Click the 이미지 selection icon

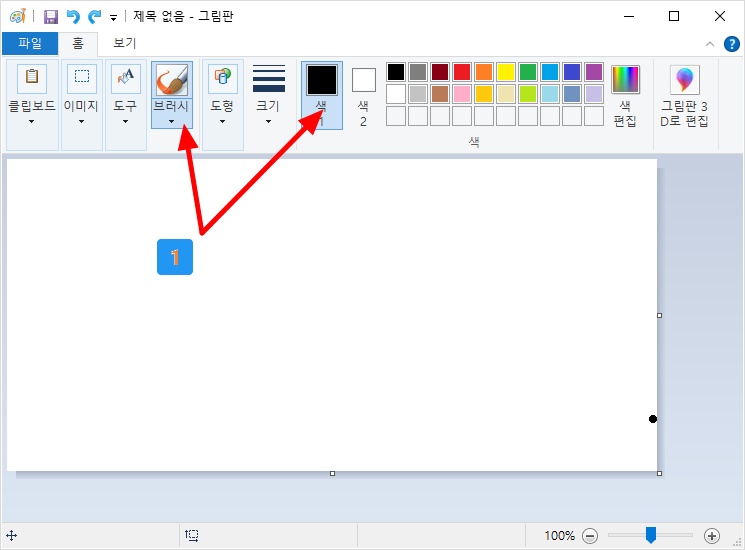(x=82, y=78)
